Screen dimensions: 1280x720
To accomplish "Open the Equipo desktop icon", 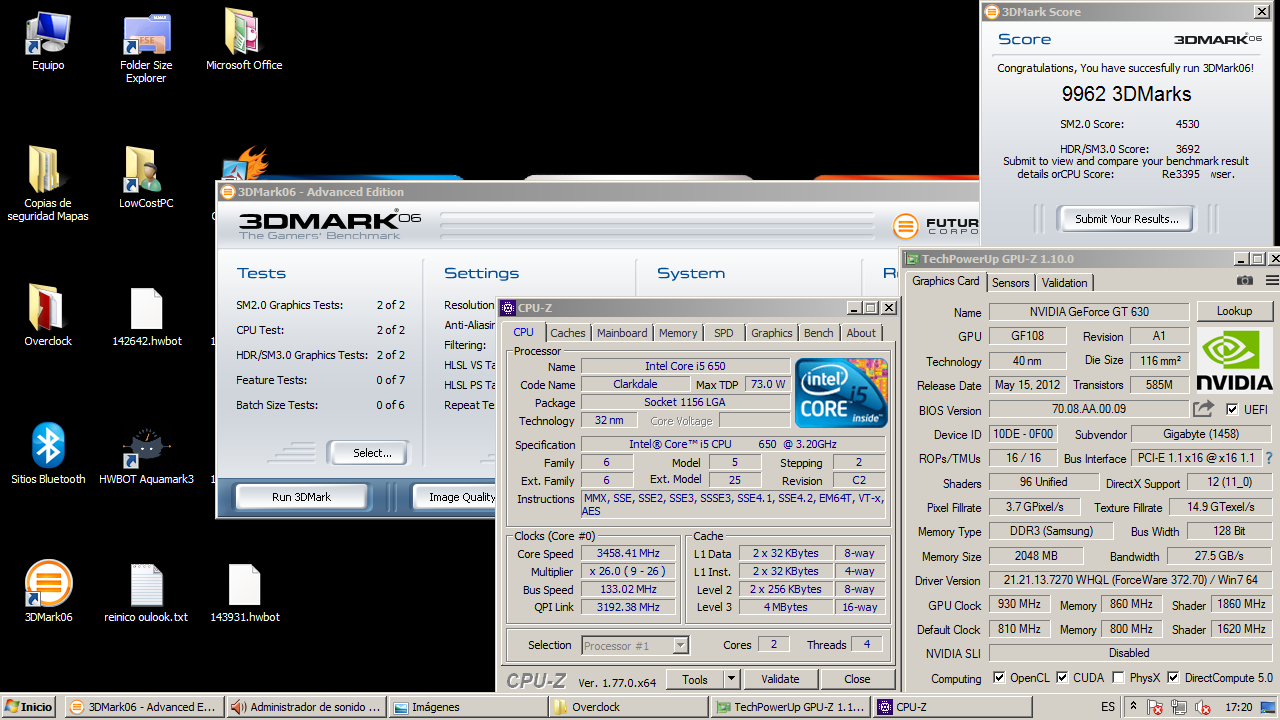I will coord(47,42).
